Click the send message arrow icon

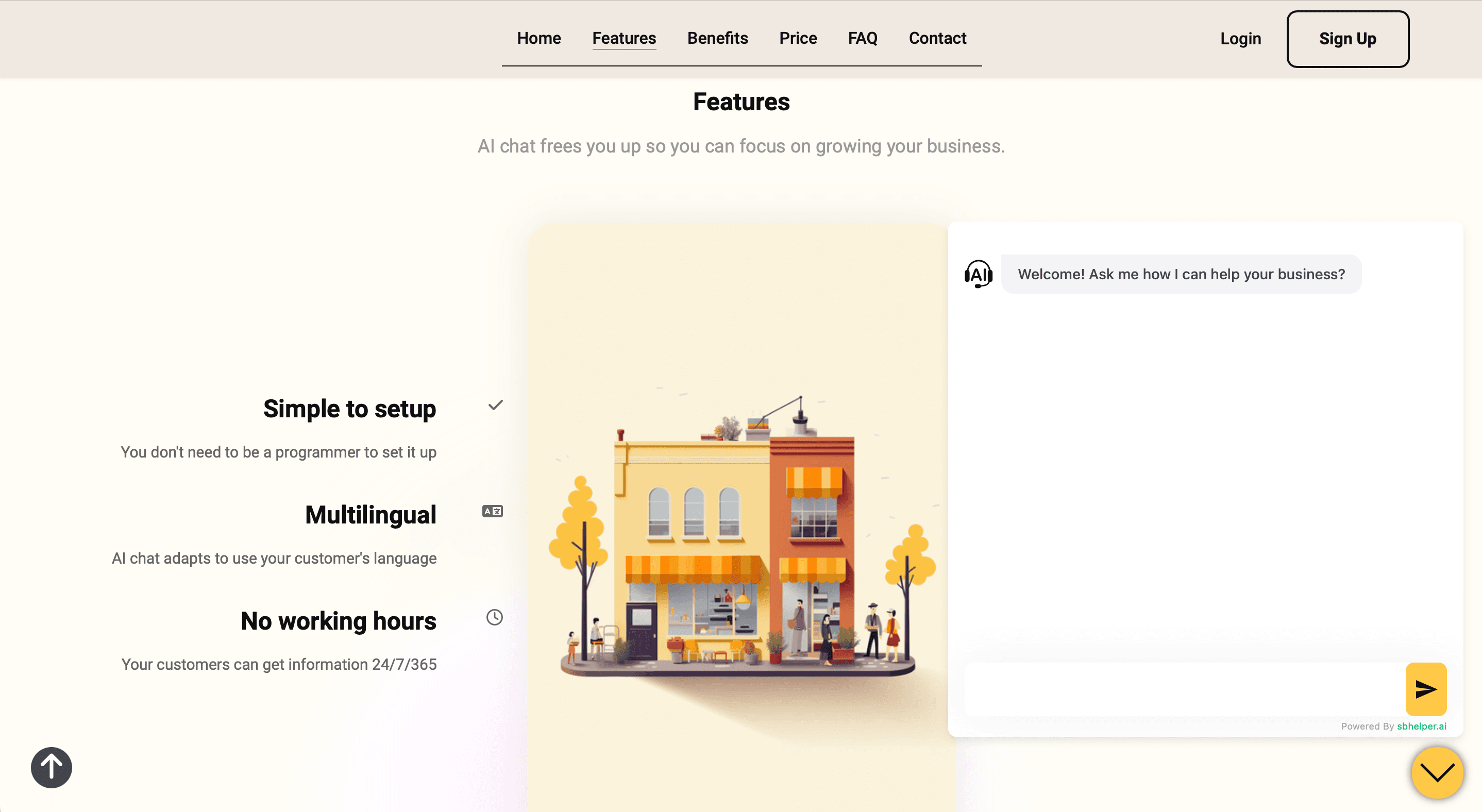point(1425,688)
